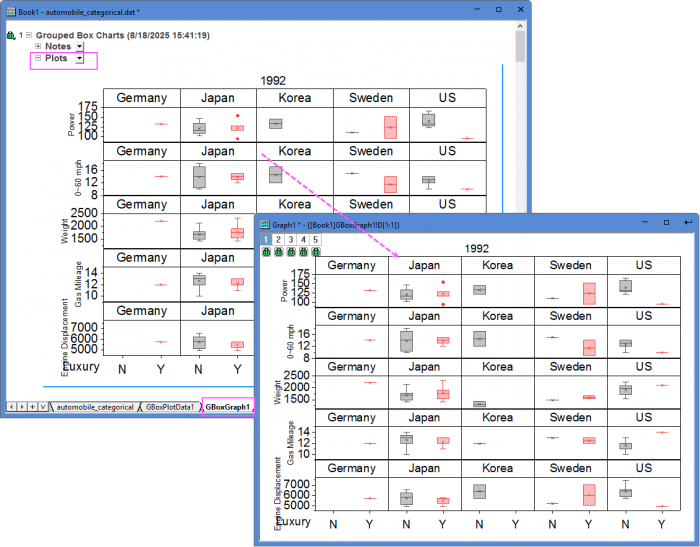Viewport: 700px width, 547px height.
Task: Click the Graph1 window title icon
Action: (264, 225)
